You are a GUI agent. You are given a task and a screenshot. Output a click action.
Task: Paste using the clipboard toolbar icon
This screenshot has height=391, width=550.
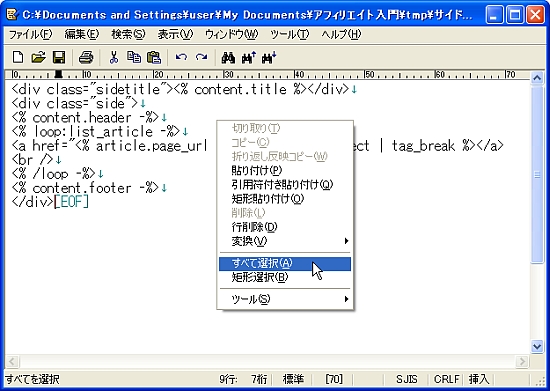[x=154, y=57]
